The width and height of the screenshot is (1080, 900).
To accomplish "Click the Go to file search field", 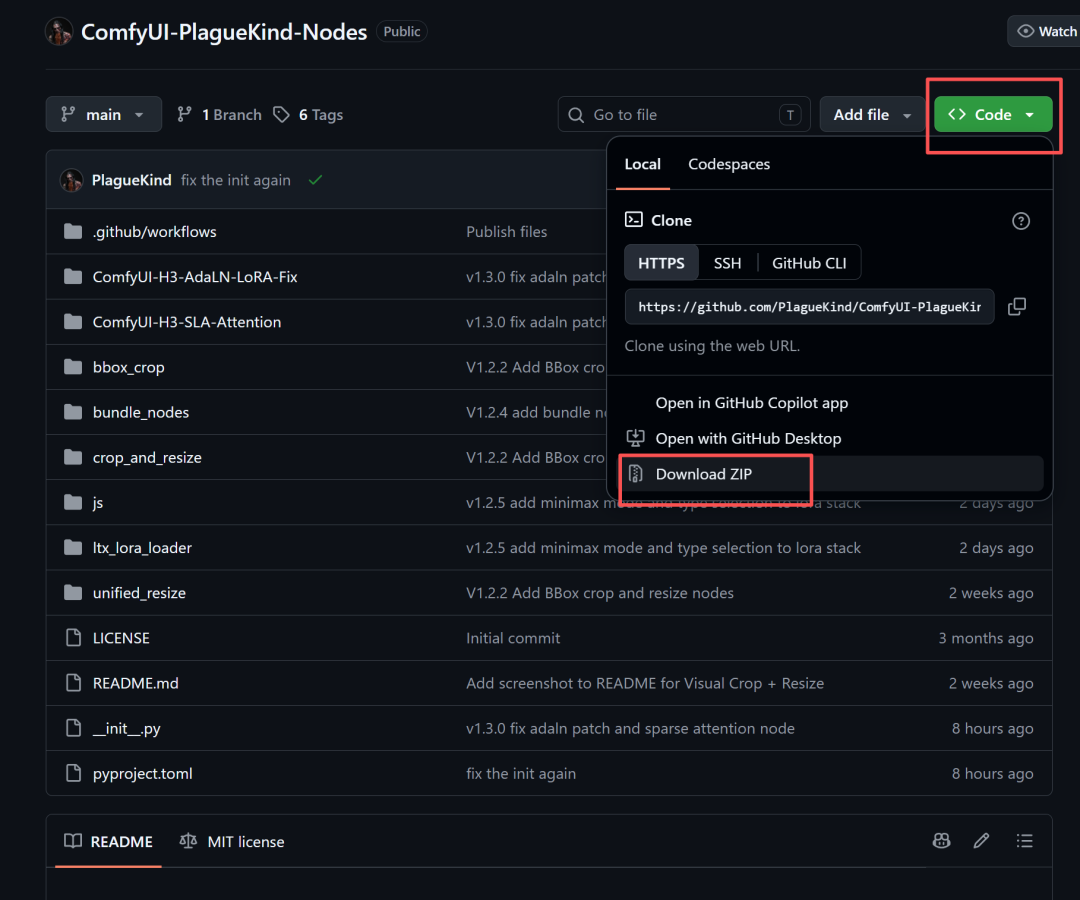I will (x=684, y=114).
